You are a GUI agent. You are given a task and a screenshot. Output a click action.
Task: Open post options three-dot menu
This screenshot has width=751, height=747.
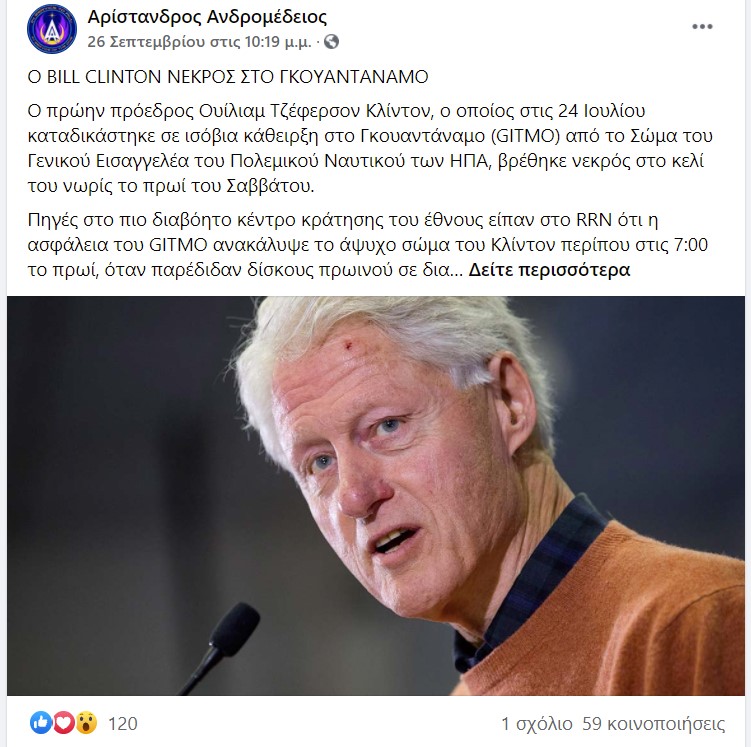[702, 27]
